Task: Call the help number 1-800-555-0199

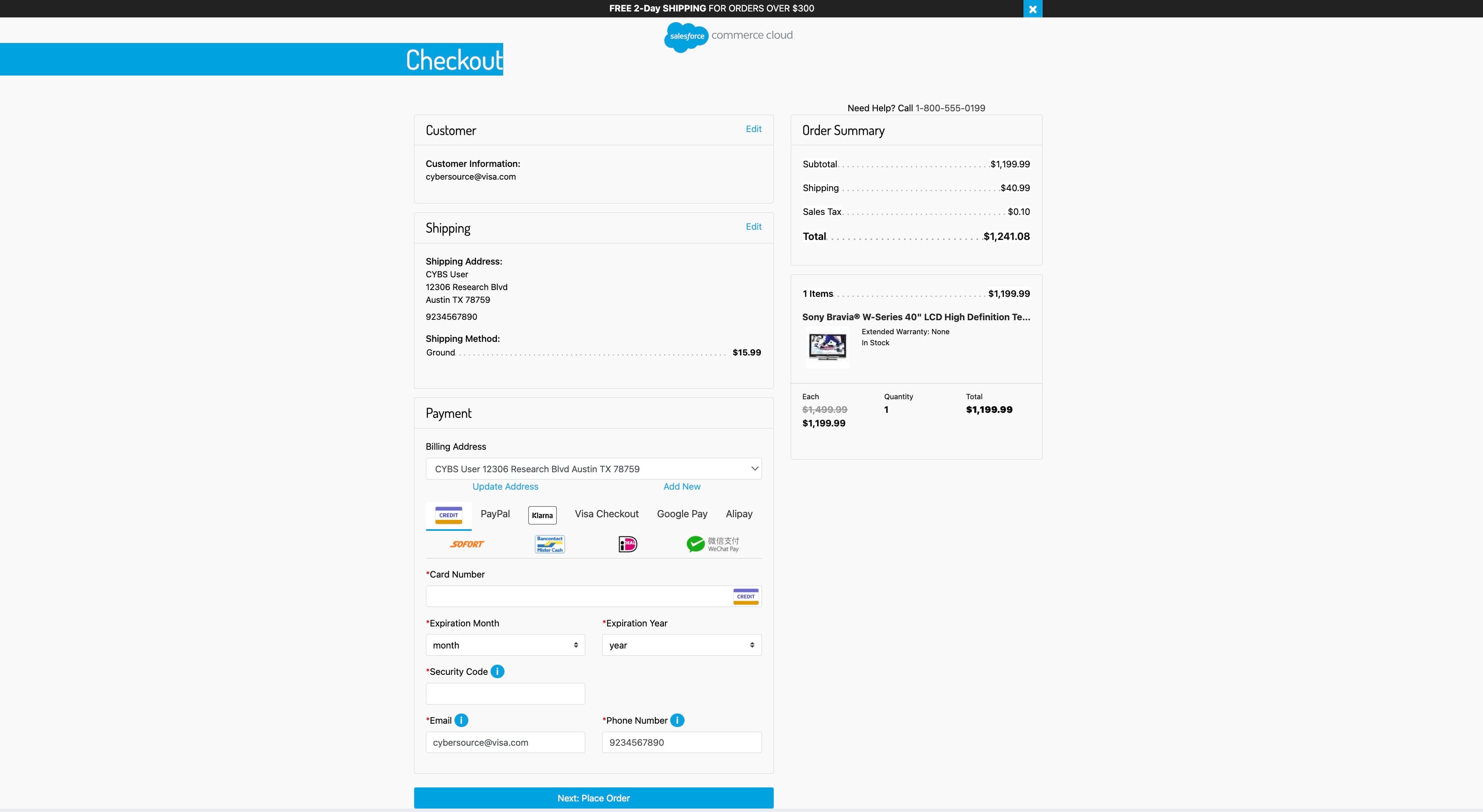Action: (x=950, y=108)
